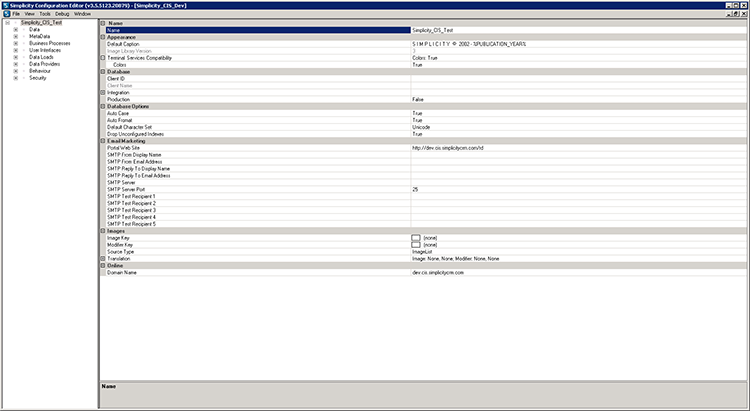Select the Image Library Version property
Image resolution: width=750 pixels, height=411 pixels.
click(258, 51)
